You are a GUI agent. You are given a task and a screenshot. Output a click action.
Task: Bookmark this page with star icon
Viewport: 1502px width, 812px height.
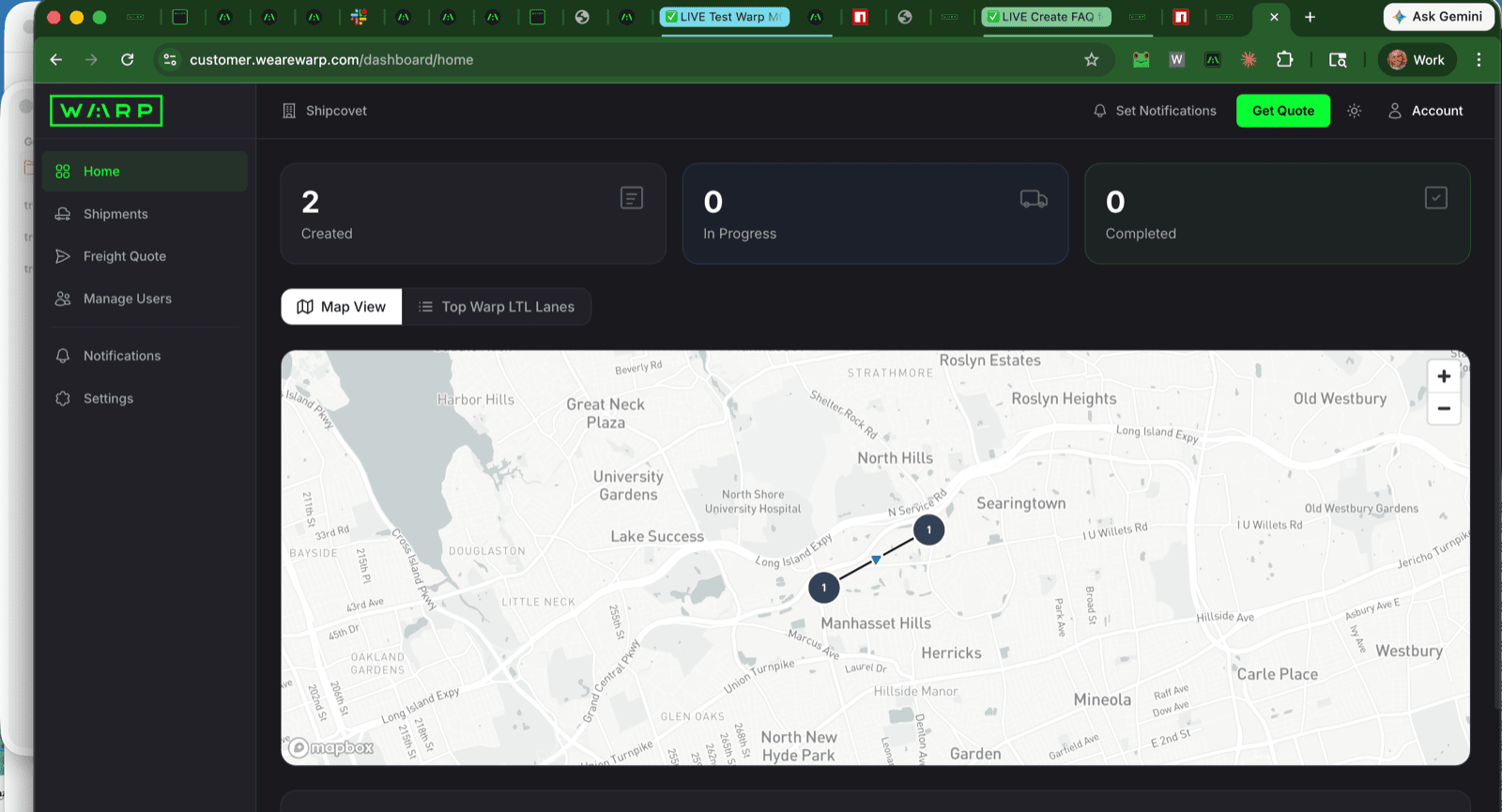point(1091,59)
